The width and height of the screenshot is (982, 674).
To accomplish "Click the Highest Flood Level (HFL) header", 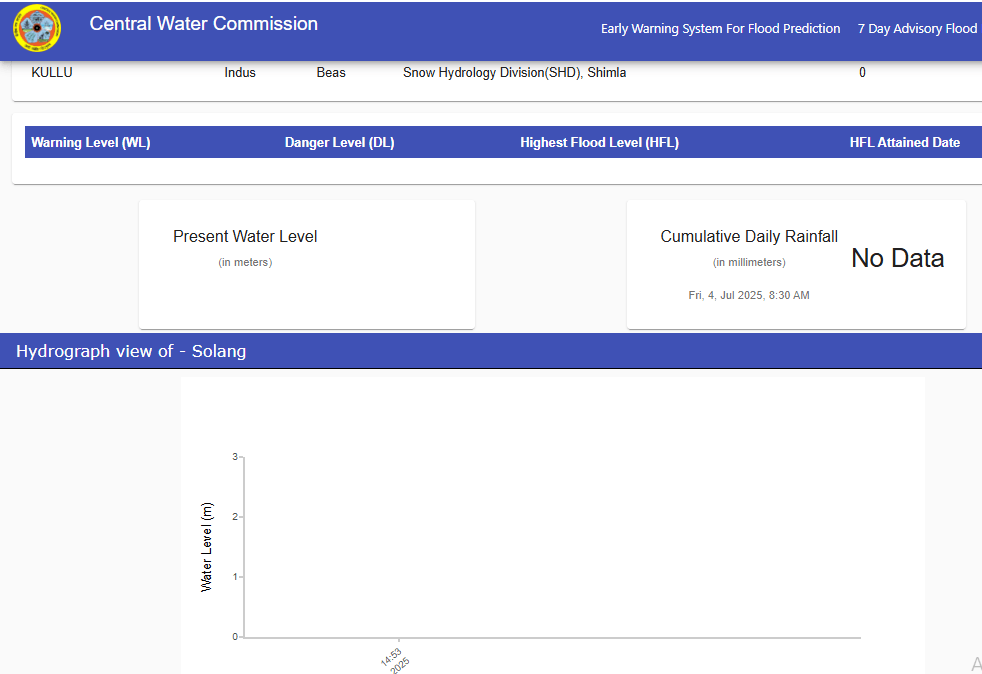I will (599, 143).
